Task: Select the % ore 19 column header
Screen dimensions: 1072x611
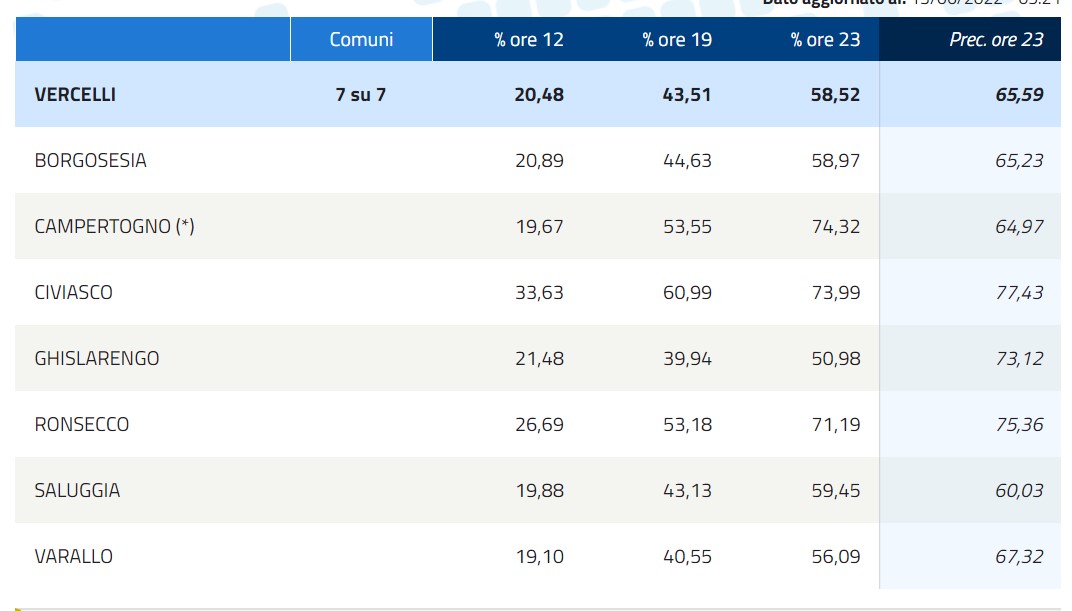Action: click(677, 40)
